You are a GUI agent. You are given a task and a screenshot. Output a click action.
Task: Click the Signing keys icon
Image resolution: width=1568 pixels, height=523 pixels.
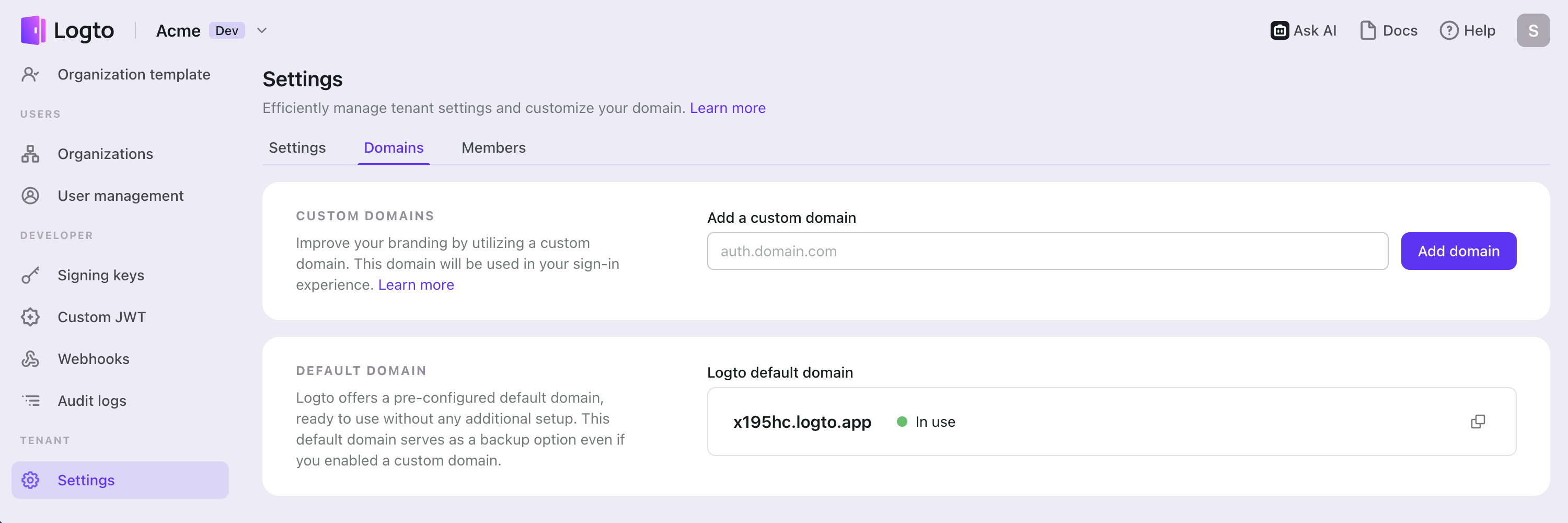tap(30, 275)
